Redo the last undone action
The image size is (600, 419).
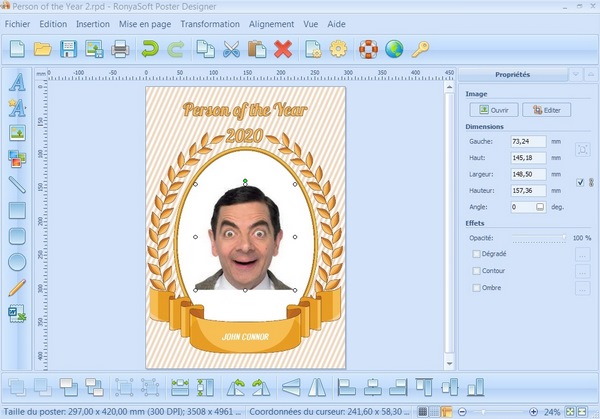(176, 49)
